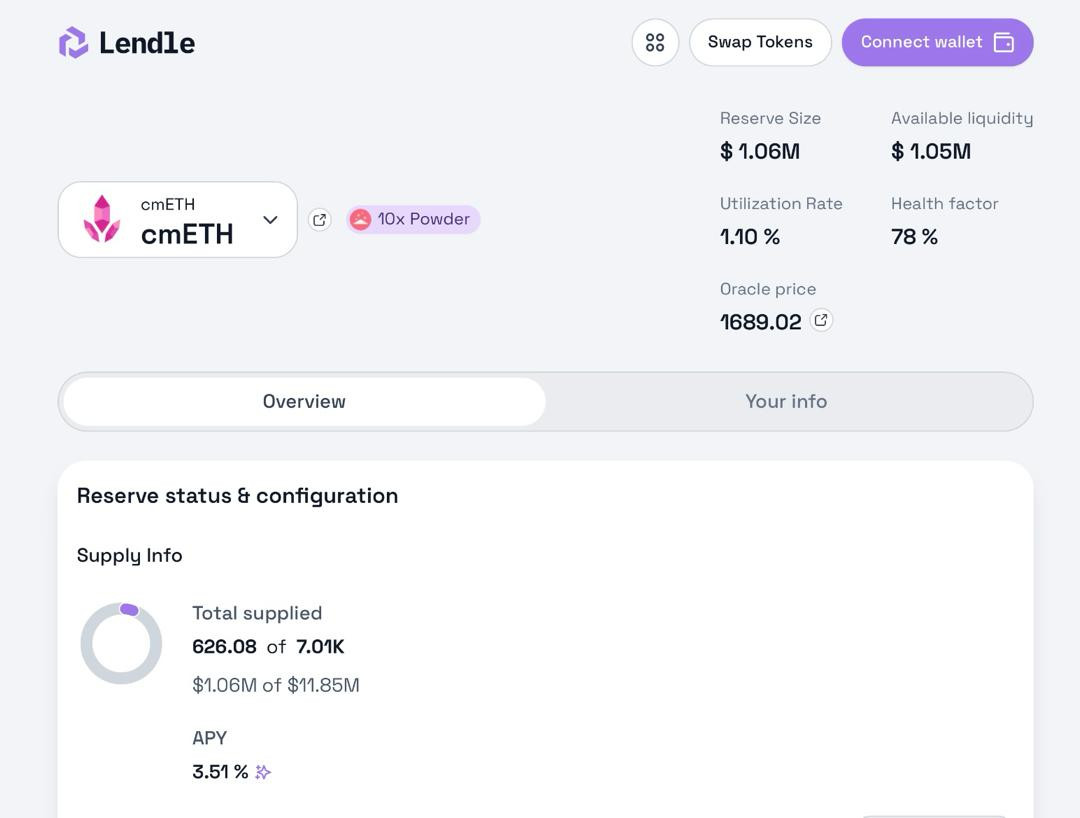
Task: Click the Total supplied donut progress chart
Action: [121, 644]
